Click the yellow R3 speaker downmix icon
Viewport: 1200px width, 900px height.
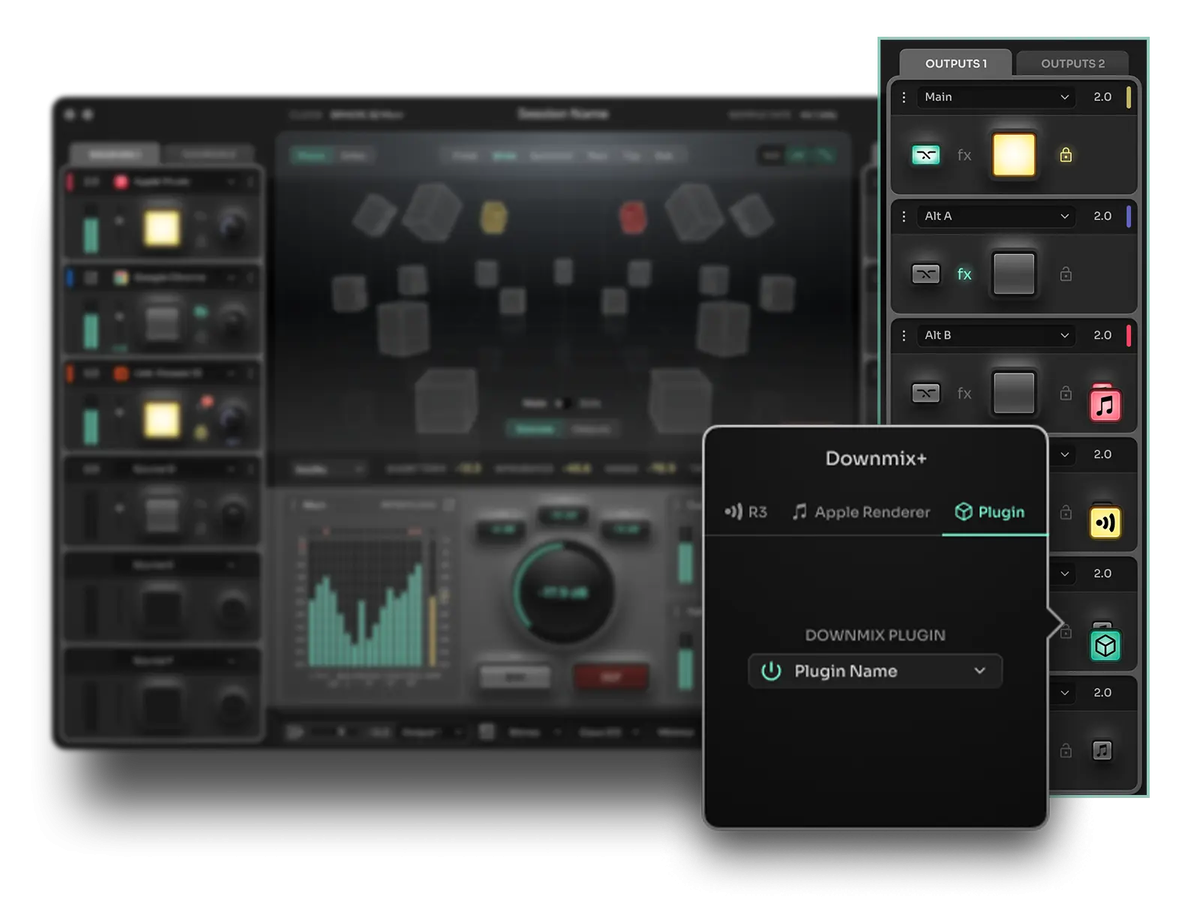pos(1105,523)
